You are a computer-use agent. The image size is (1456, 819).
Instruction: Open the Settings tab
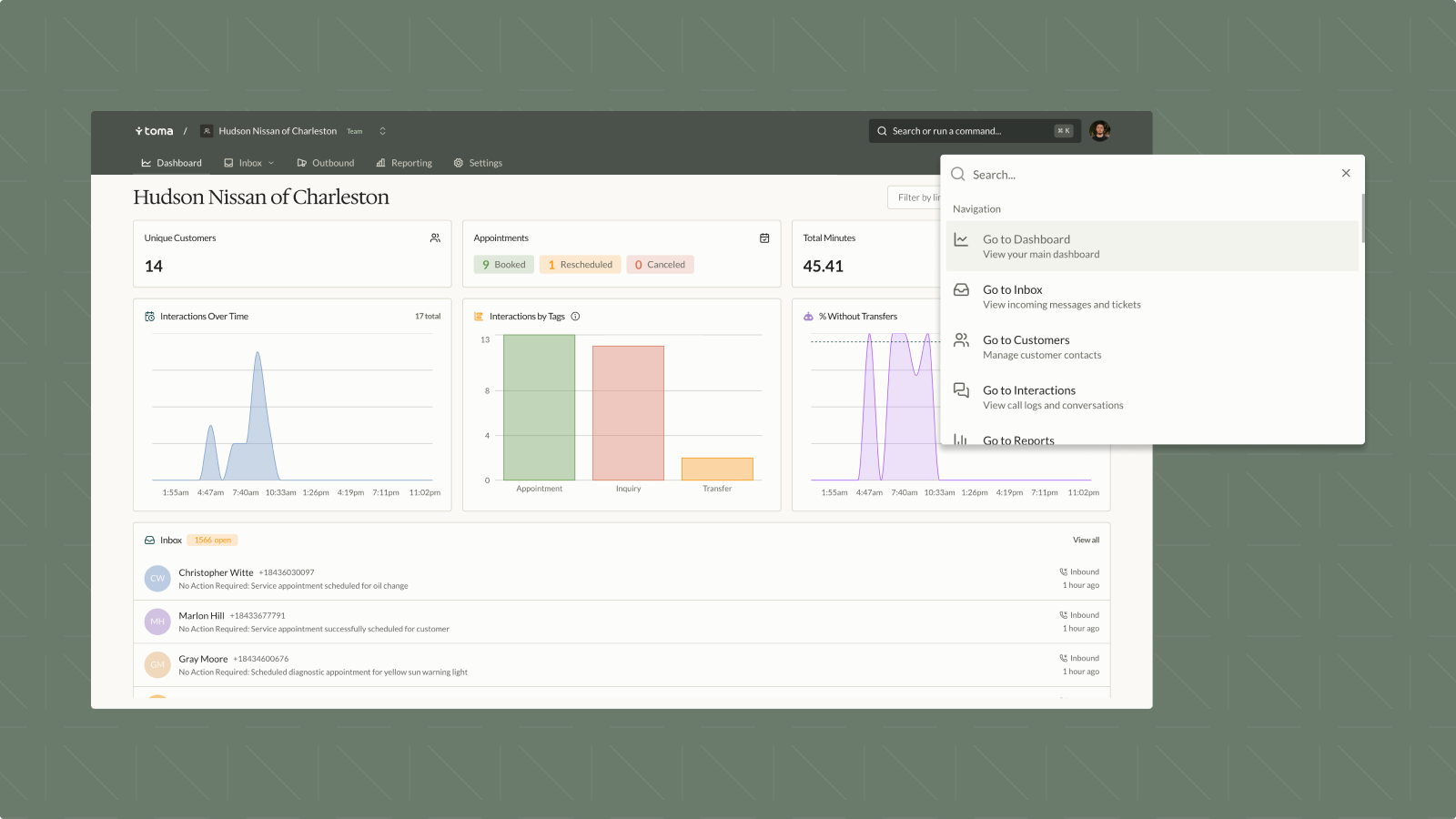478,163
